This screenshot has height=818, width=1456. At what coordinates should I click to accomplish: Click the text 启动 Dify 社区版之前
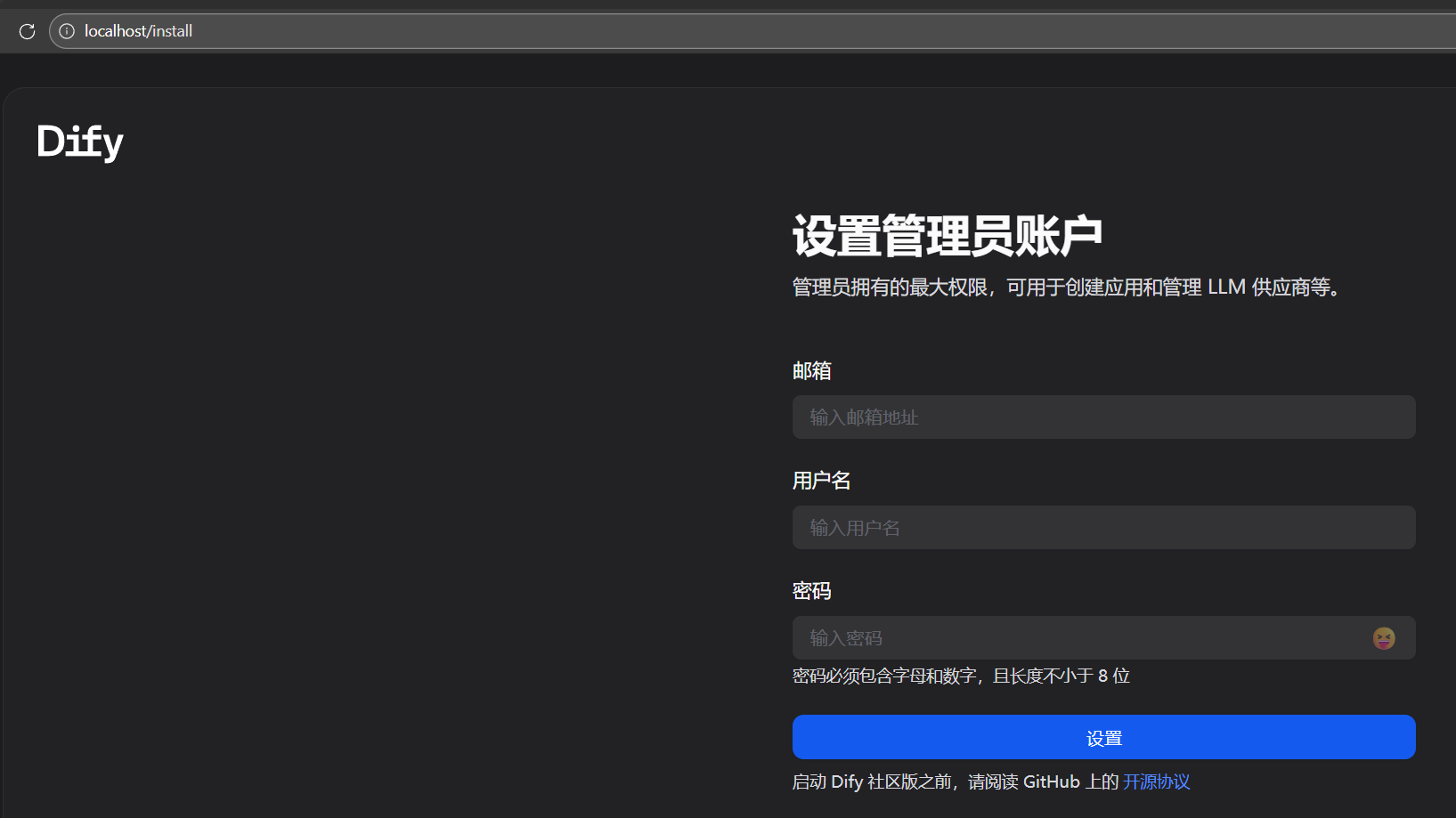(872, 782)
